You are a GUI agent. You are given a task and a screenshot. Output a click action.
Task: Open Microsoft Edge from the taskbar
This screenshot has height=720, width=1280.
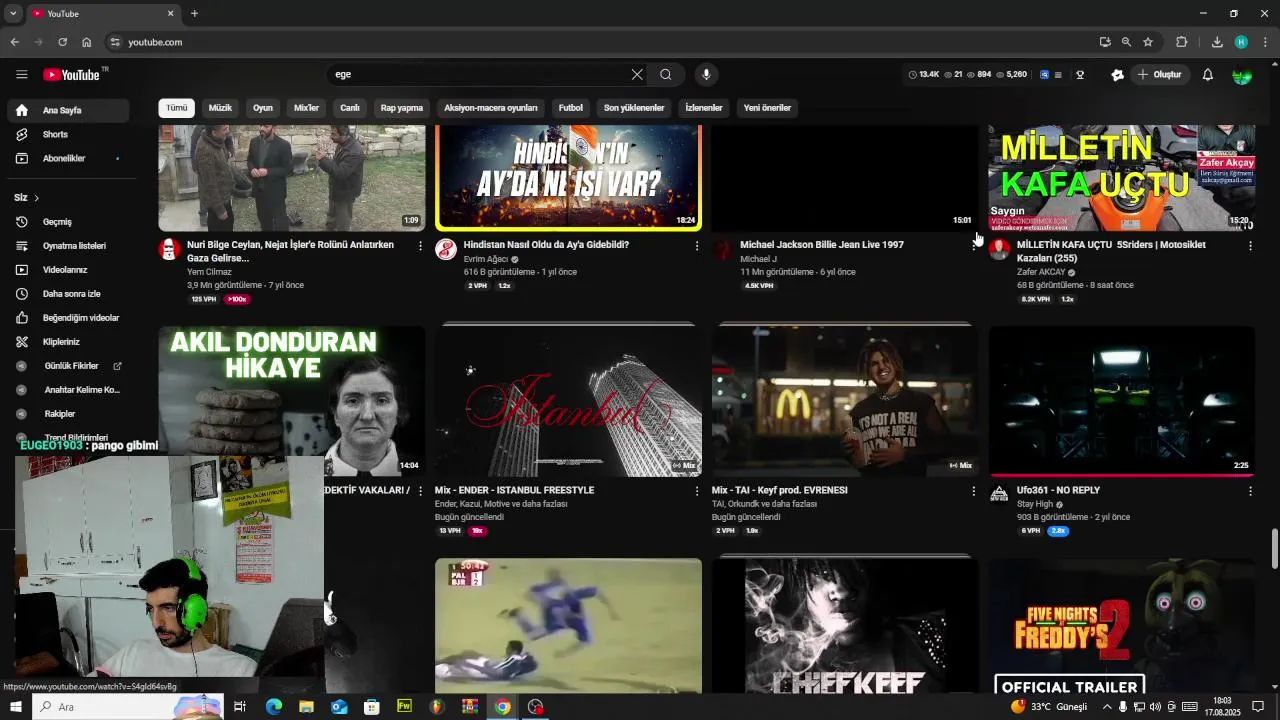[x=273, y=707]
